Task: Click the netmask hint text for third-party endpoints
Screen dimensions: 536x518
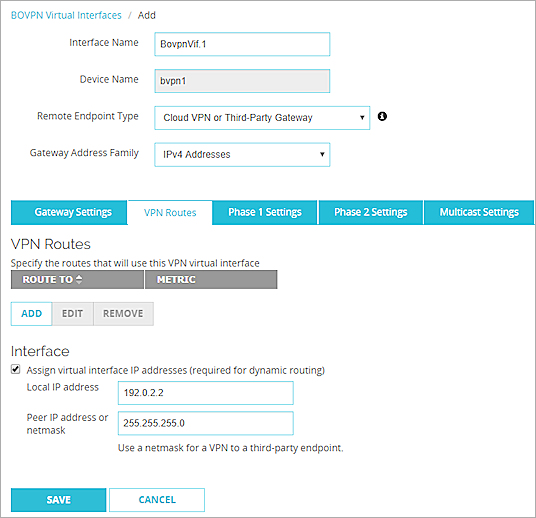Action: 230,448
